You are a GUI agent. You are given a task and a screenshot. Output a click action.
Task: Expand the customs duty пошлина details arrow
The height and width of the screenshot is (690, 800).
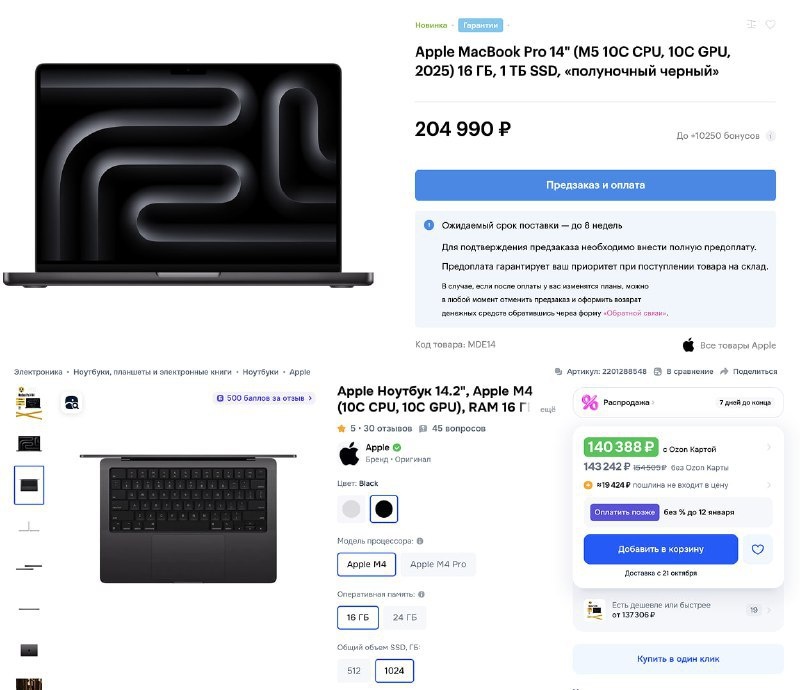pos(769,485)
